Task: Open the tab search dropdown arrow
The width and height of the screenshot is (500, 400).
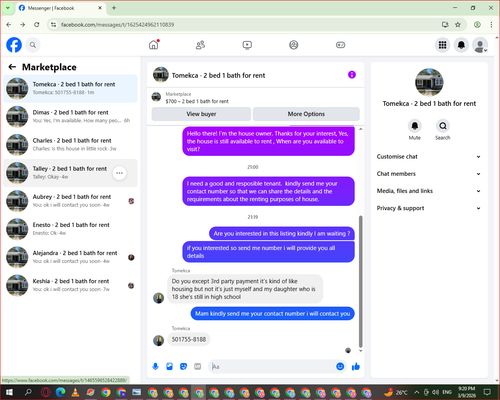Action: click(x=7, y=8)
